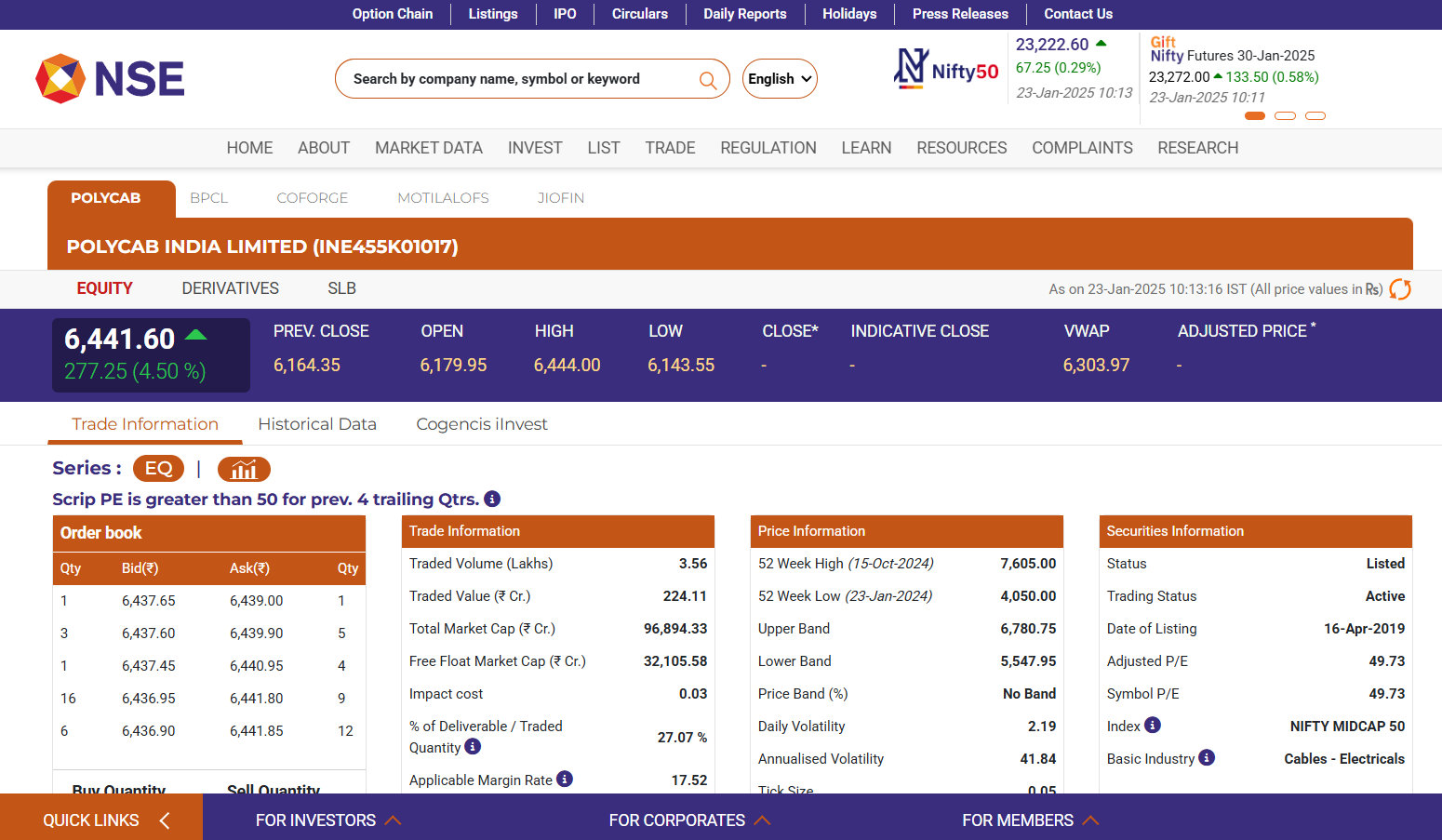The height and width of the screenshot is (840, 1442).
Task: Collapse the Quick Links panel
Action: coord(165,820)
